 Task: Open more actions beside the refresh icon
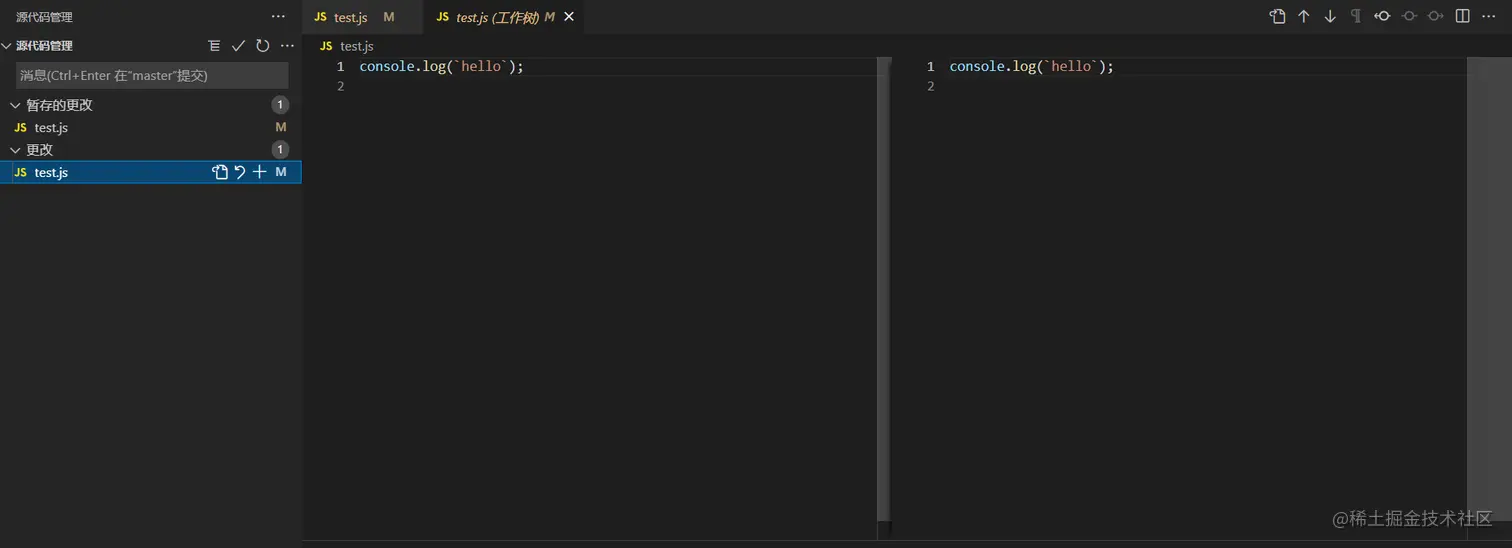click(x=287, y=46)
